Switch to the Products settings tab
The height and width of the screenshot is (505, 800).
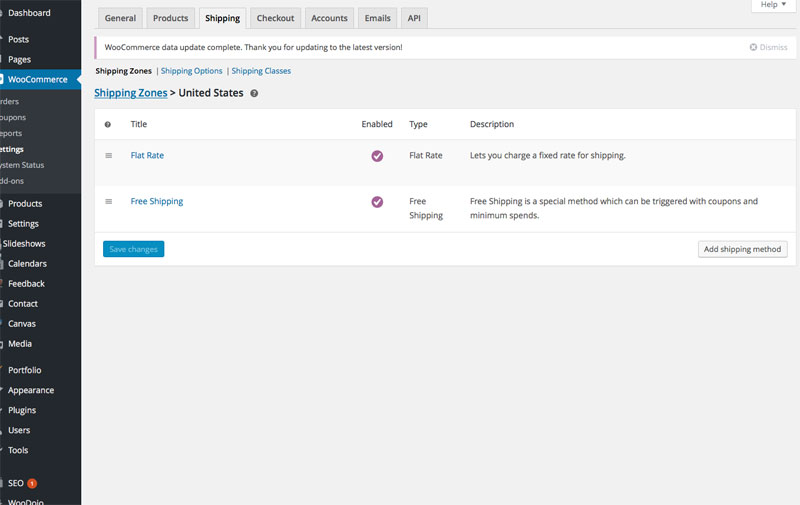click(x=170, y=18)
